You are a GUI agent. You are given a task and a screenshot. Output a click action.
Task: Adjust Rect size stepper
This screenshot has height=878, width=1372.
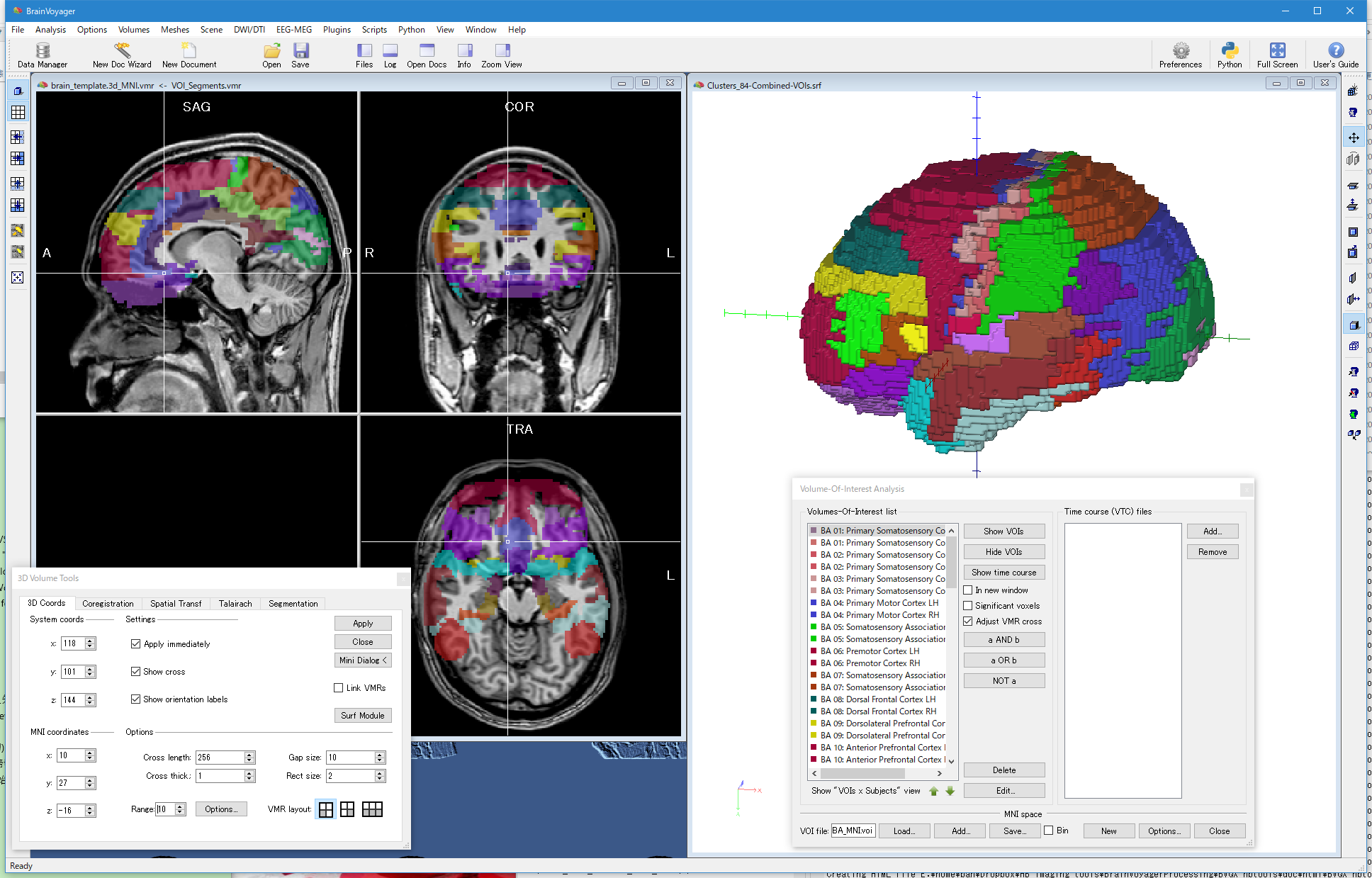pyautogui.click(x=380, y=776)
